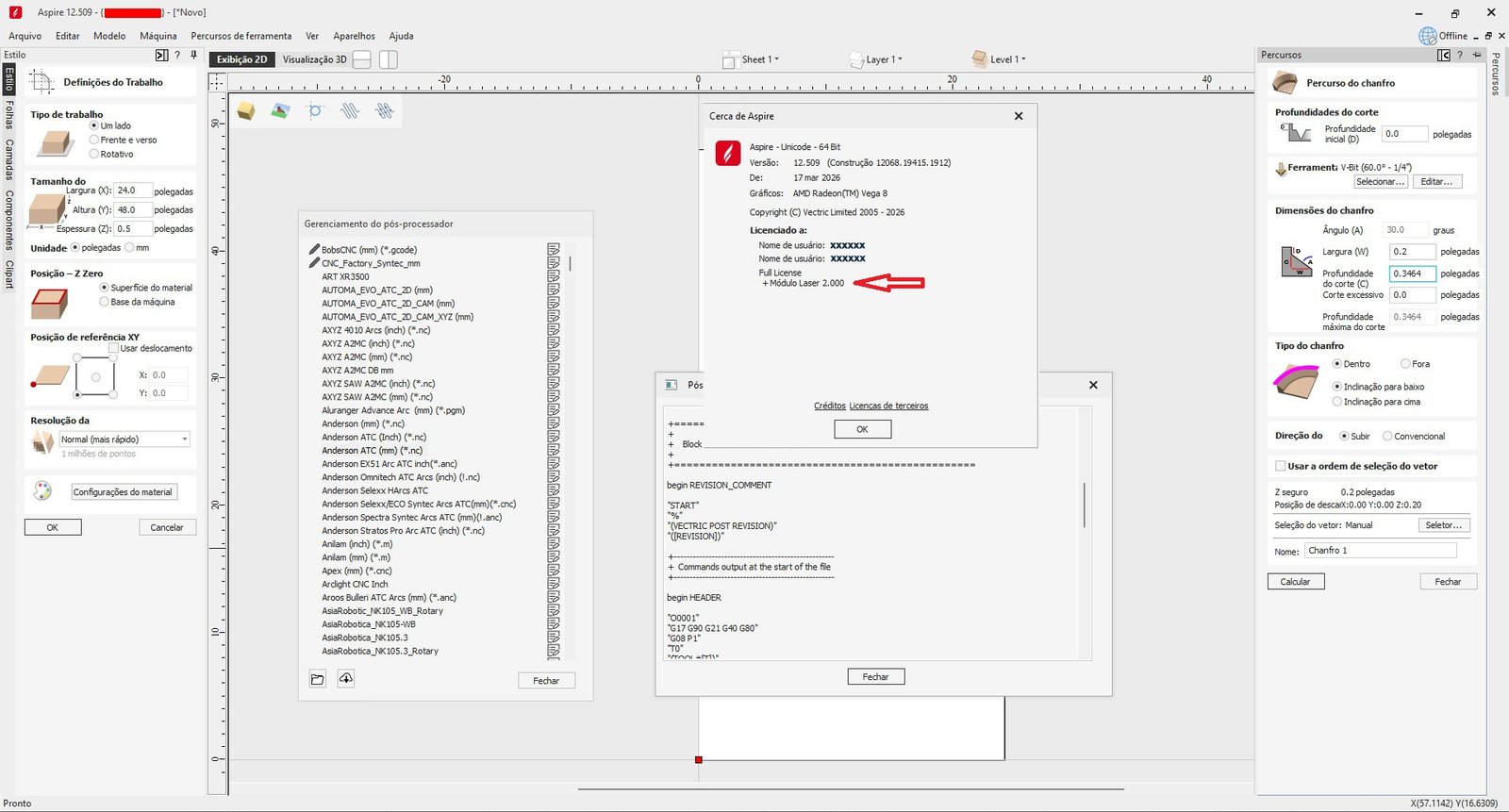Switch to the Camadas side tab
Image resolution: width=1509 pixels, height=812 pixels.
tap(9, 159)
